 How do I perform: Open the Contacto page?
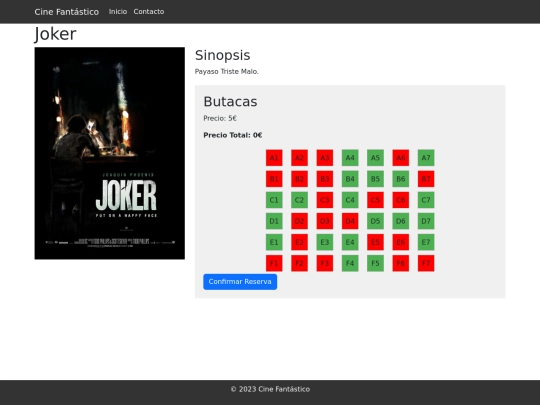[x=149, y=12]
